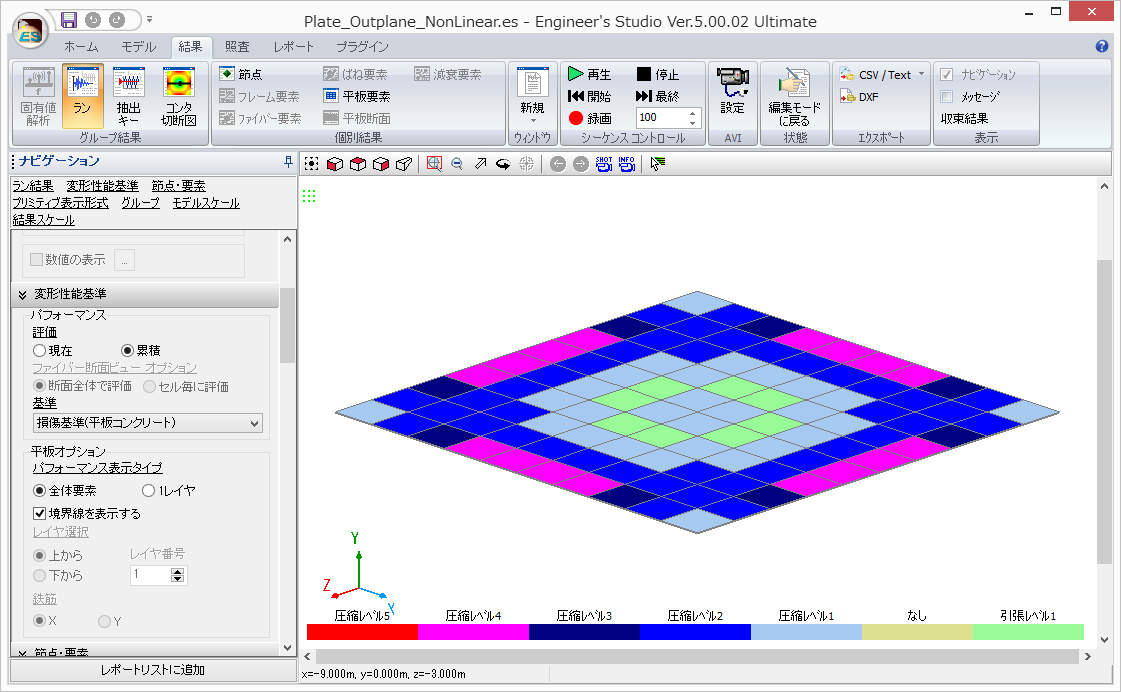1121x692 pixels.
Task: Click the viewport horizontal scrollbar
Action: (x=697, y=656)
